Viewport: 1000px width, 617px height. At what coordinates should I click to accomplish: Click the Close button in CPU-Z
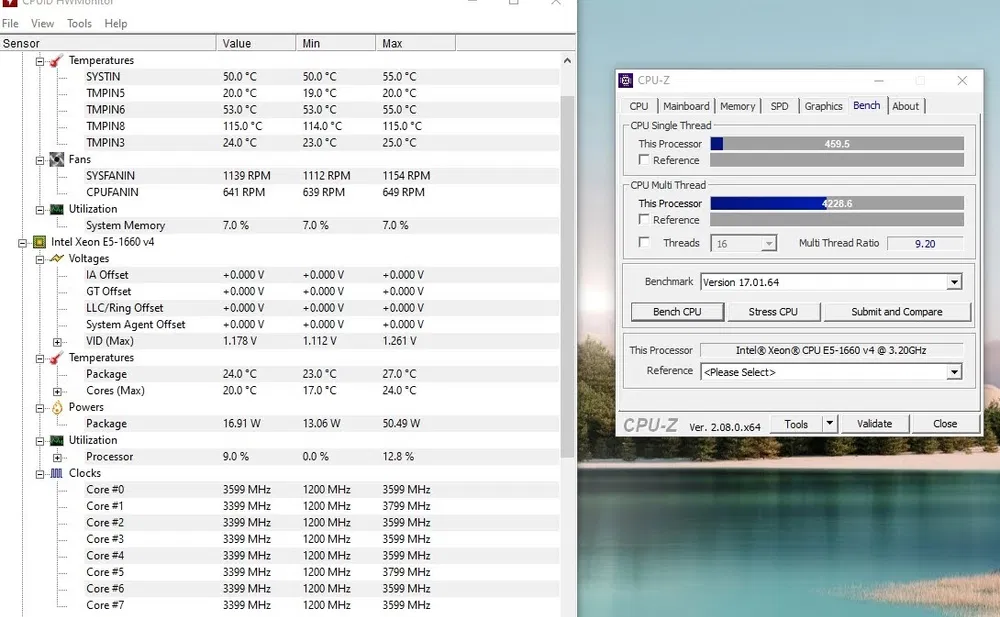point(945,424)
